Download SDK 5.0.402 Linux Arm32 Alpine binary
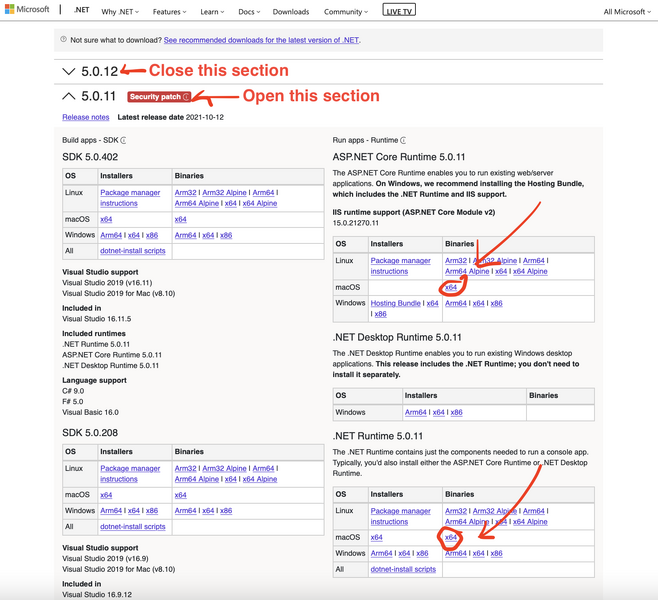The width and height of the screenshot is (658, 600). coord(225,193)
